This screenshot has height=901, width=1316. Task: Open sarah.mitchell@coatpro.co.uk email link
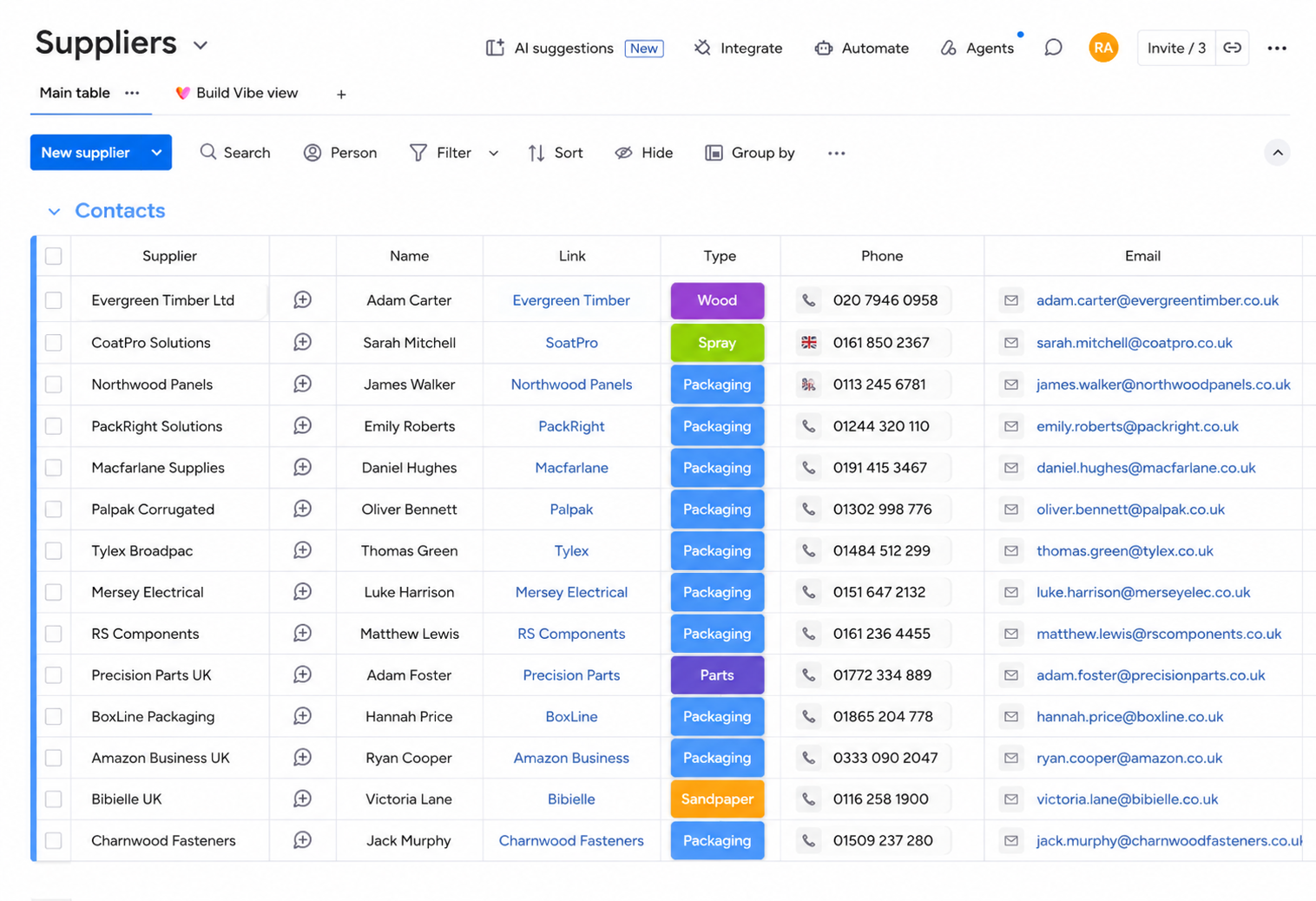1134,343
